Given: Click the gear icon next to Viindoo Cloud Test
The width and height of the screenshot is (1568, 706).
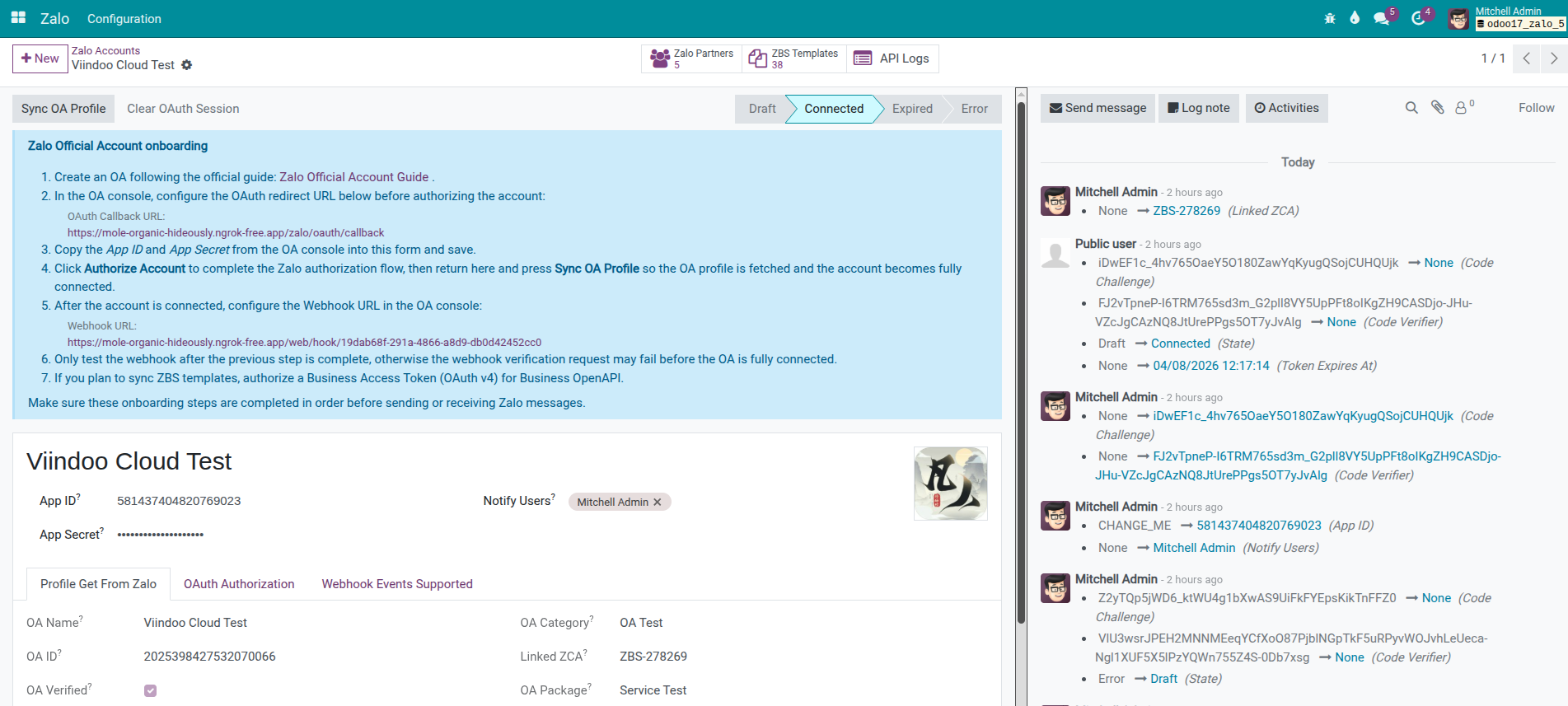Looking at the screenshot, I should (187, 65).
